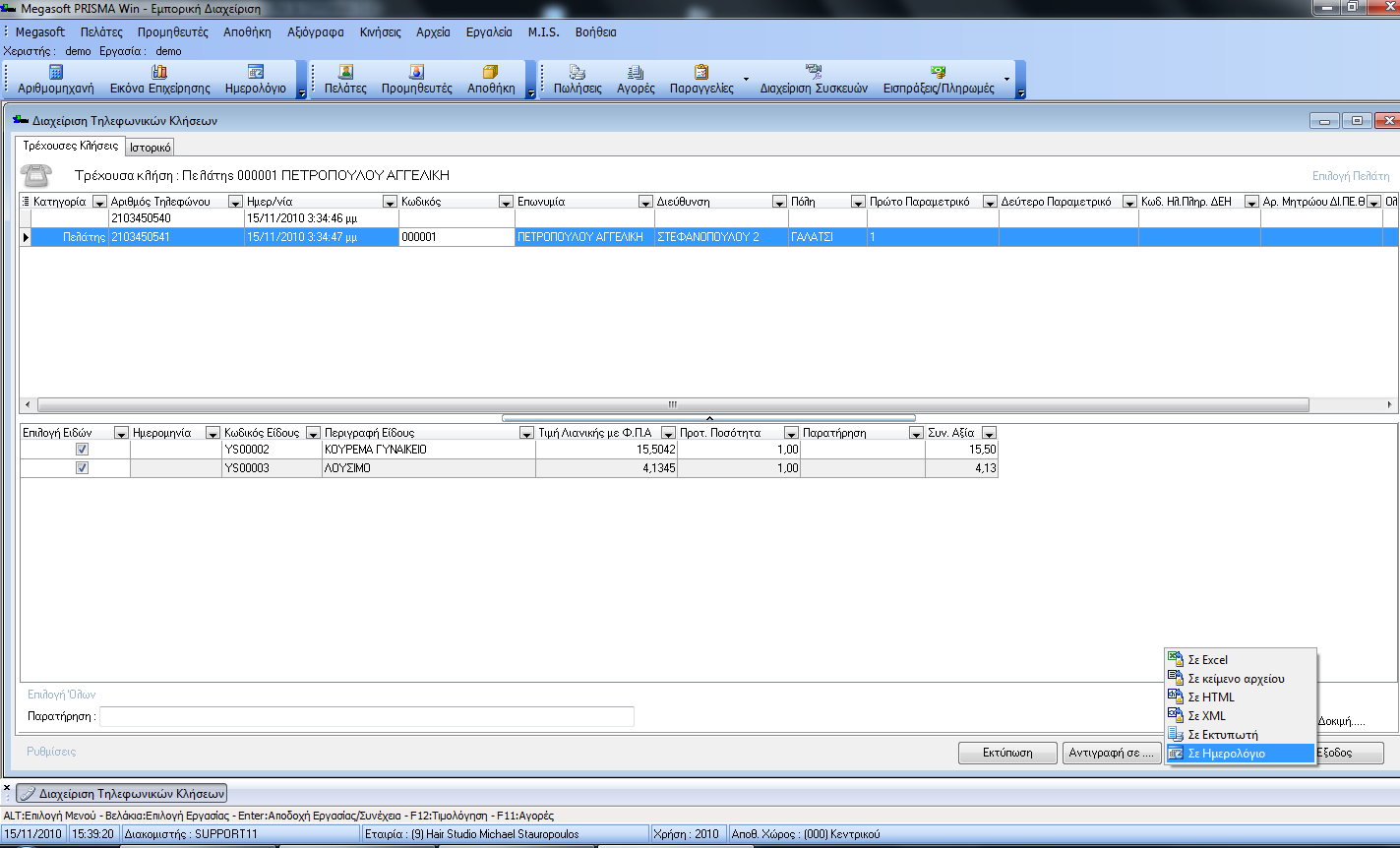Viewport: 1400px width, 848px height.
Task: Select the Τρέχουσες Κλήσεις tab
Action: 71,146
